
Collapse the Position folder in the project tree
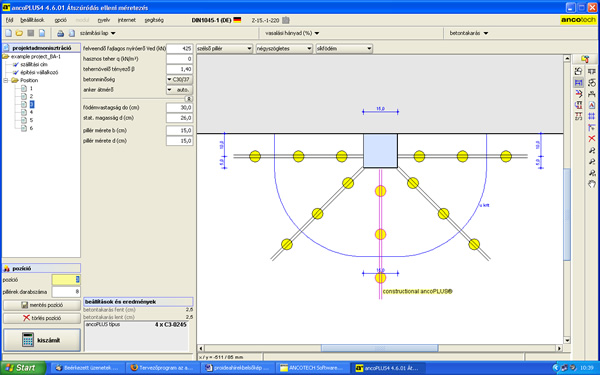pyautogui.click(x=6, y=80)
